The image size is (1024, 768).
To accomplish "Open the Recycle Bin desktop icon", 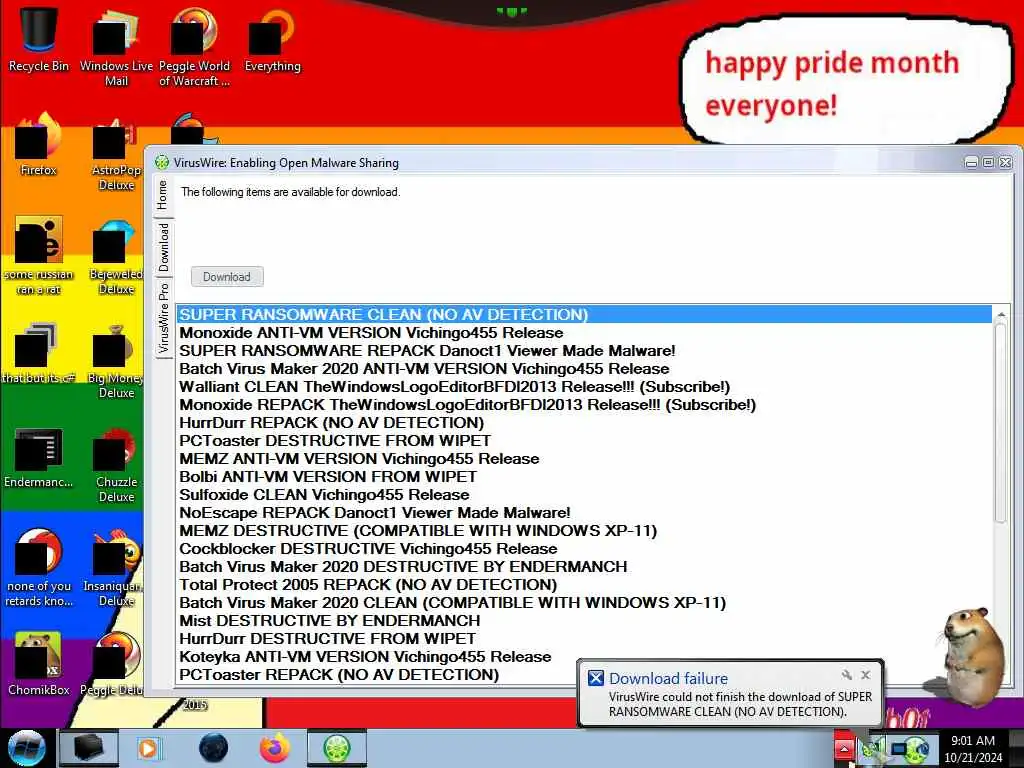I will 39,39.
